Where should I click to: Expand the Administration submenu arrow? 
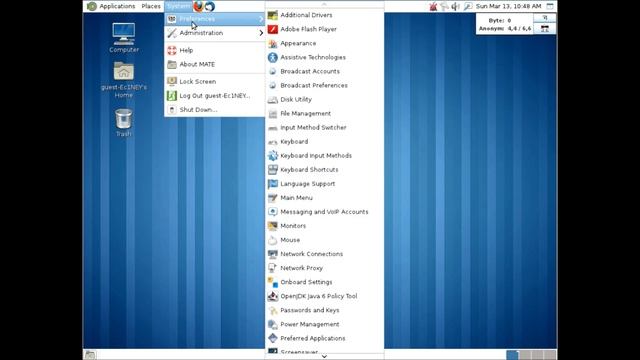click(261, 33)
